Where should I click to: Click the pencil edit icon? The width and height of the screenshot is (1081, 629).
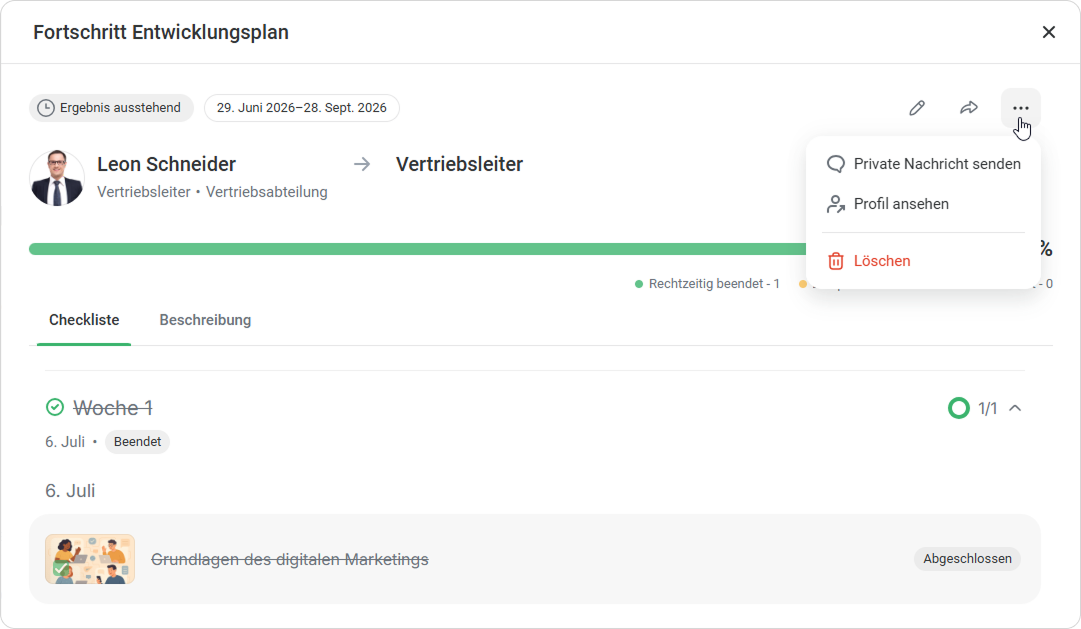coord(916,108)
